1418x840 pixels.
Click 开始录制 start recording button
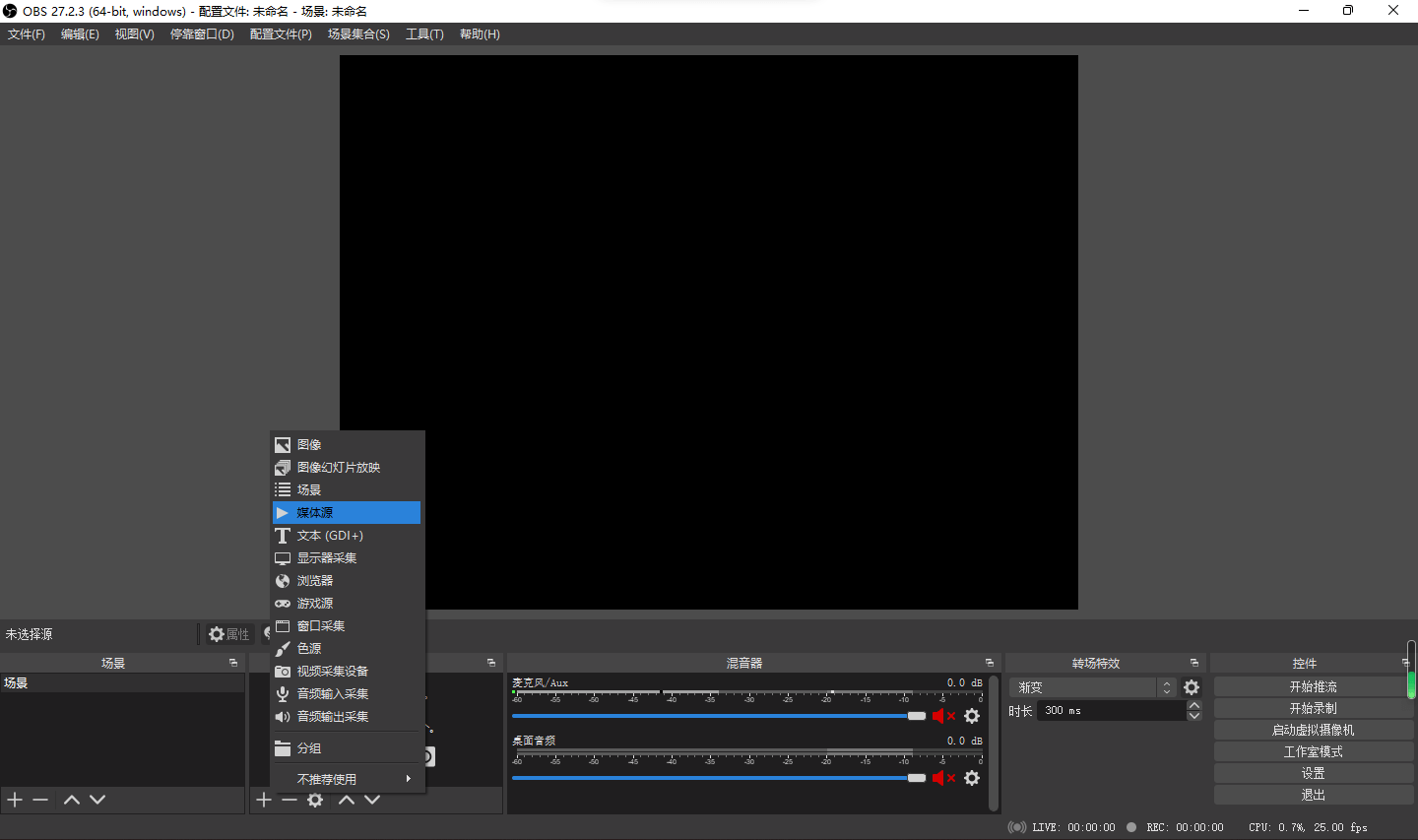(x=1313, y=708)
